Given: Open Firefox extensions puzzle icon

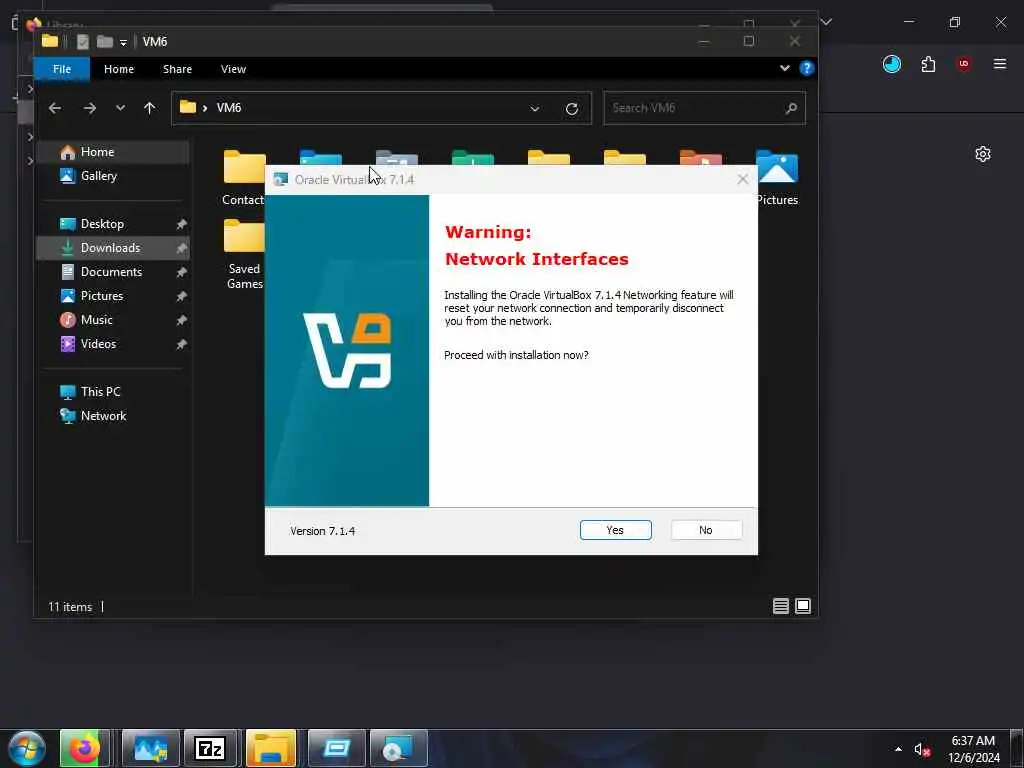Looking at the screenshot, I should click(928, 64).
